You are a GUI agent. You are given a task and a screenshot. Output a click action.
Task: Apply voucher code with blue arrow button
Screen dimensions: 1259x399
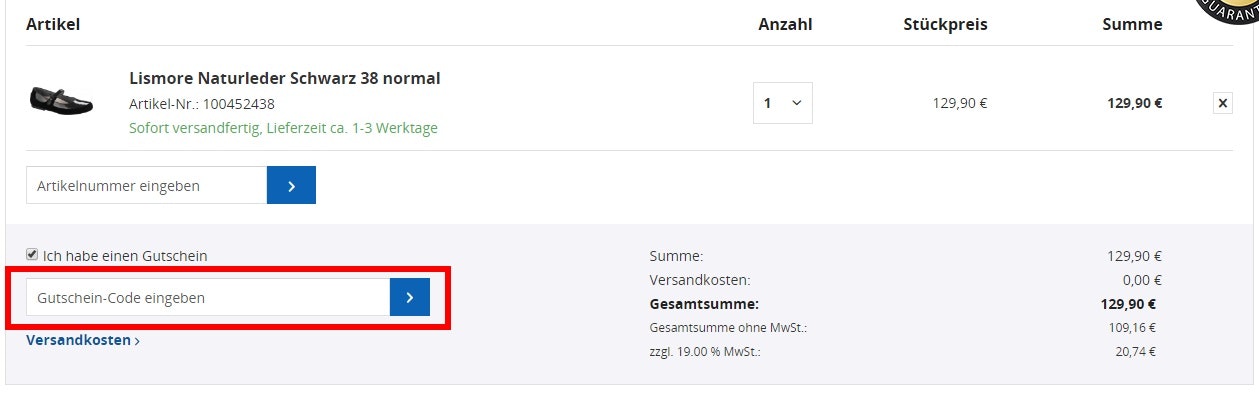tap(410, 297)
